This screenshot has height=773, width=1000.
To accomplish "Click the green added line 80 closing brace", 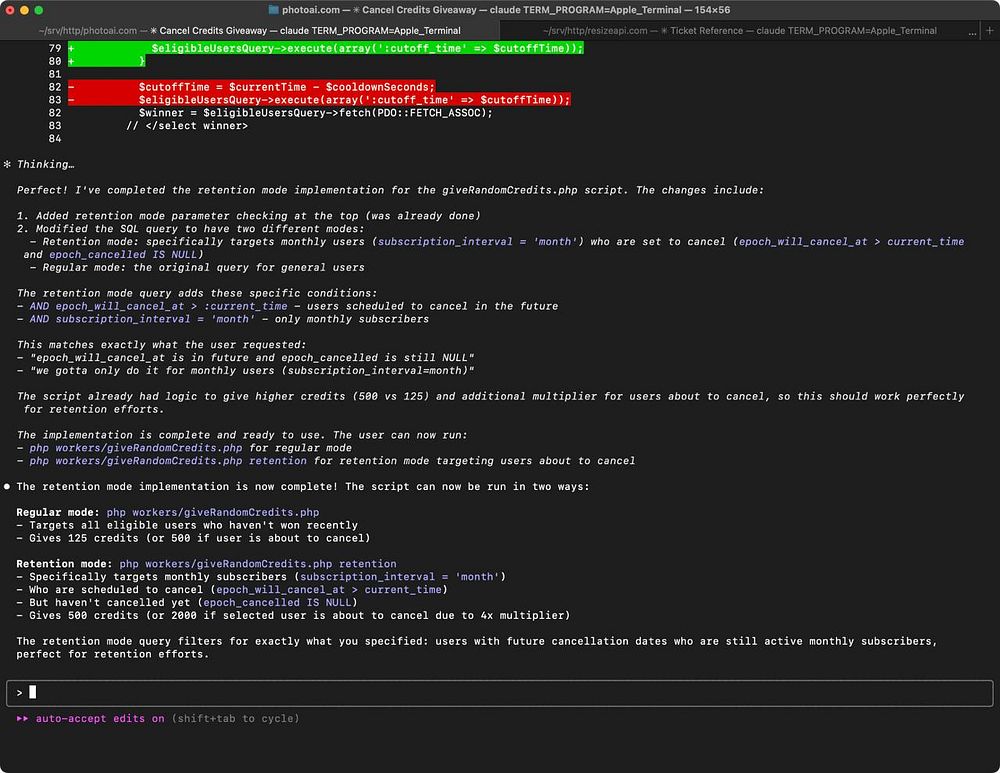I will (x=107, y=61).
